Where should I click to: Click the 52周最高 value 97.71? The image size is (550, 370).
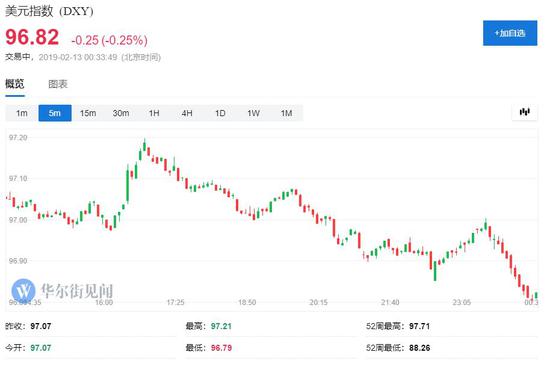420,326
